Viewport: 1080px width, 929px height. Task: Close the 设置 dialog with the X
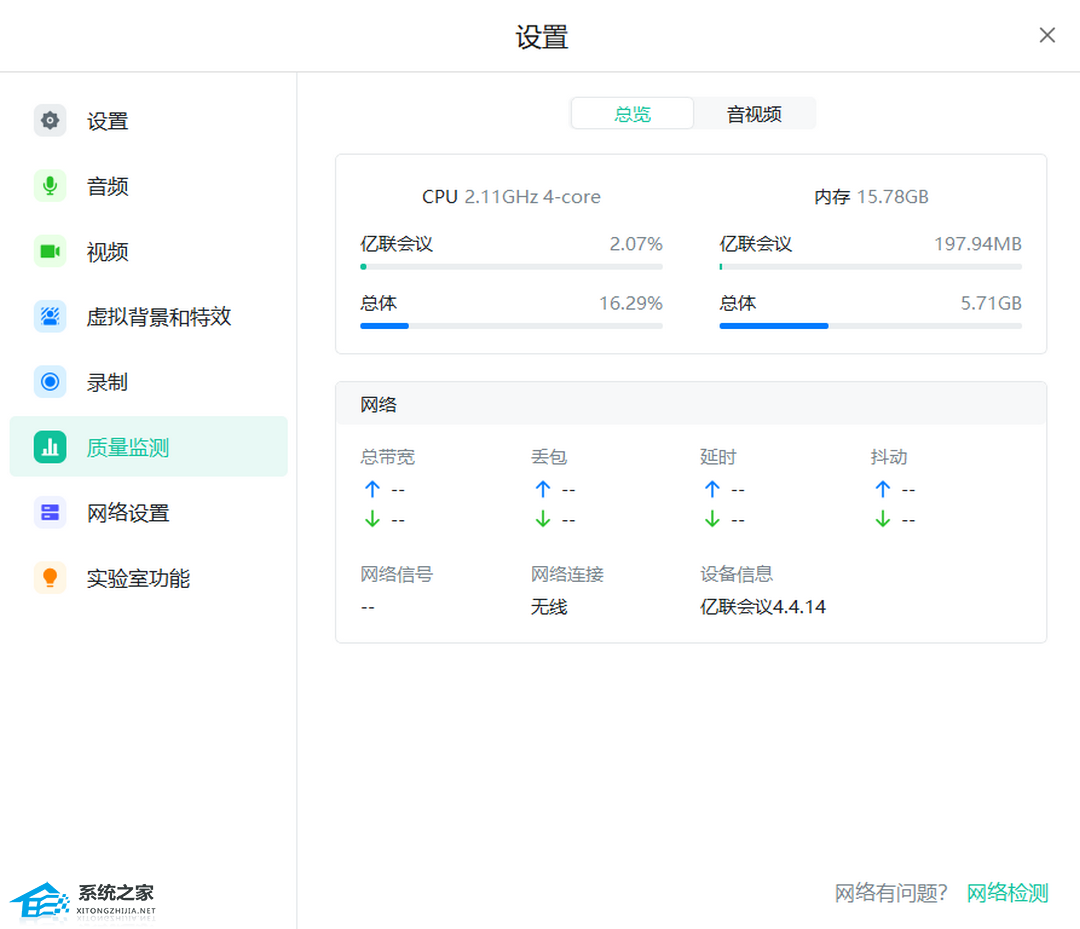pyautogui.click(x=1047, y=35)
